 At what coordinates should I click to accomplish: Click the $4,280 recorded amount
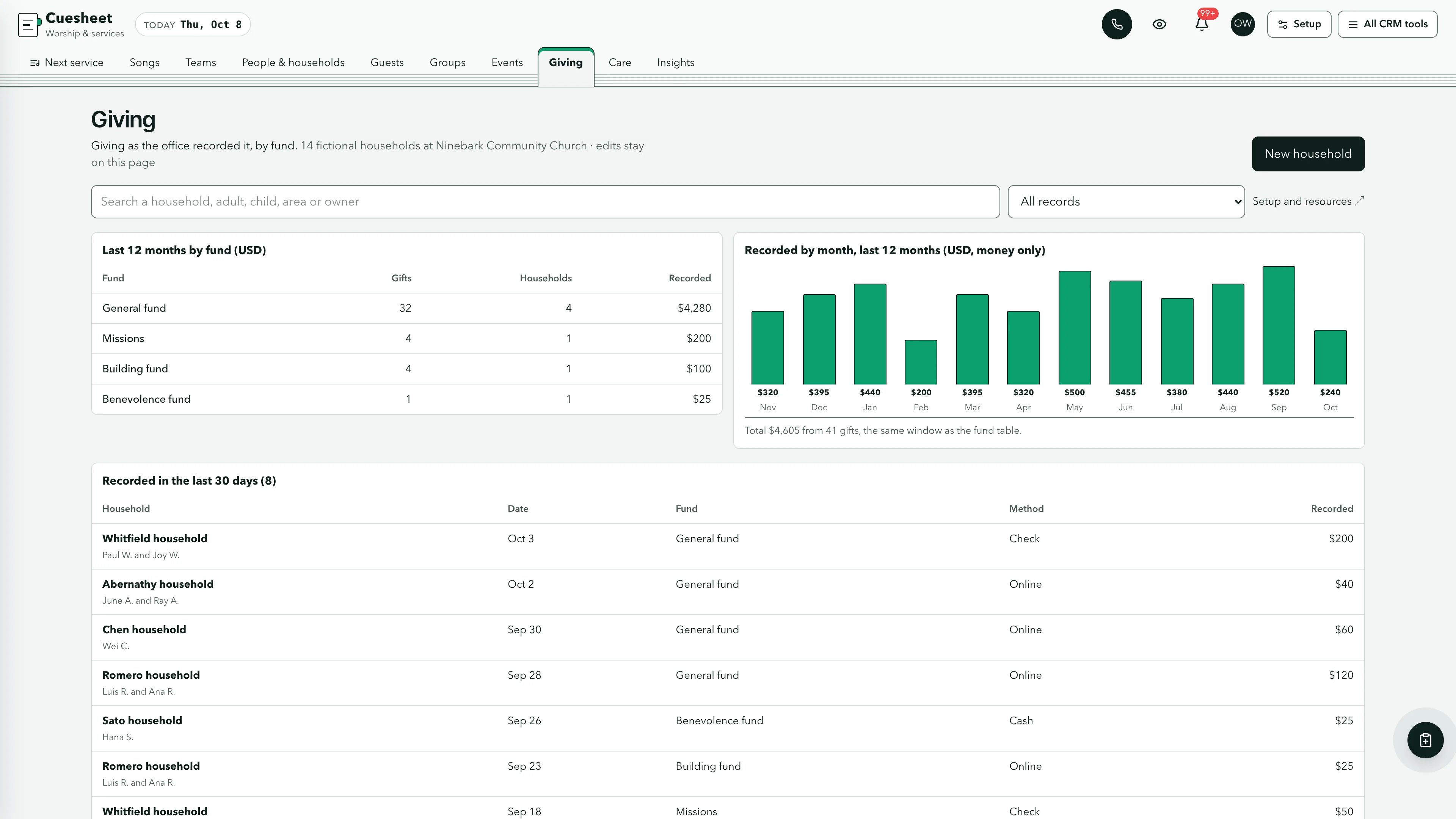coord(694,308)
